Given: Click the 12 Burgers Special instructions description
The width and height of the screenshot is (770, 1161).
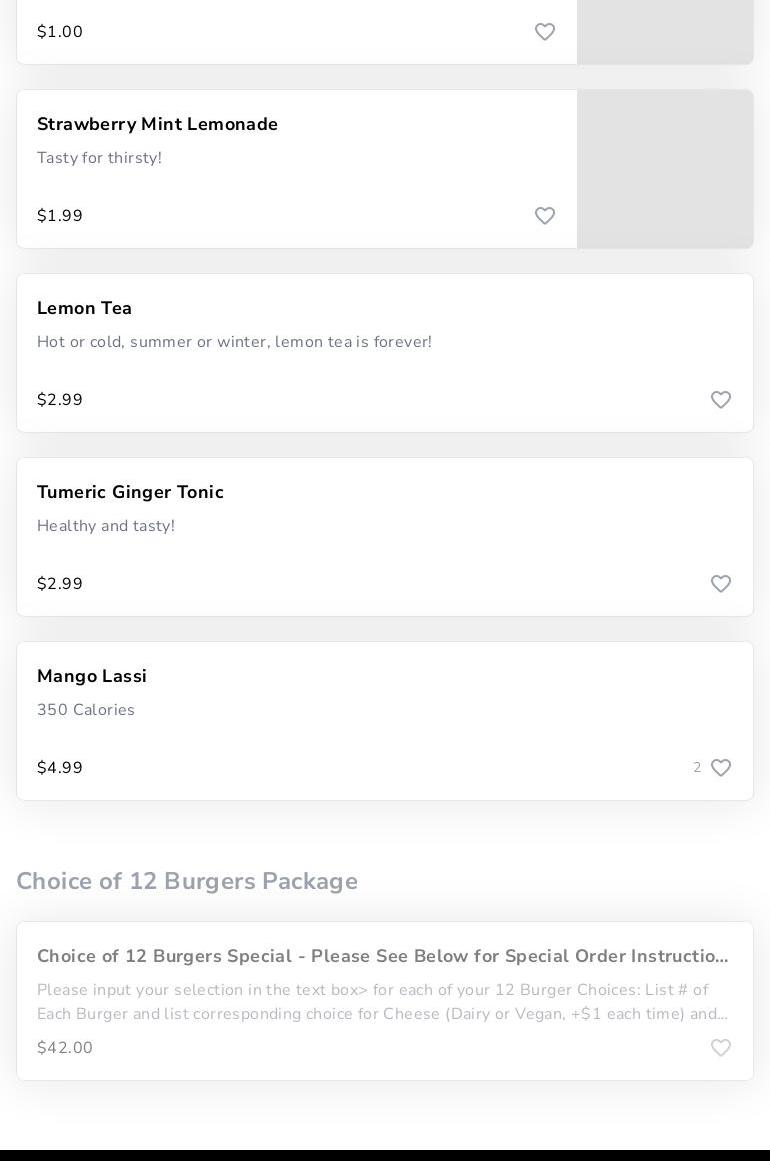Looking at the screenshot, I should 382,1002.
